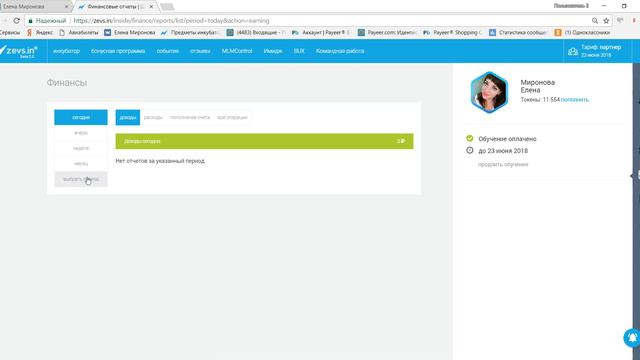The image size is (640, 360).
Task: Bookmark this page with the star icon
Action: point(606,20)
